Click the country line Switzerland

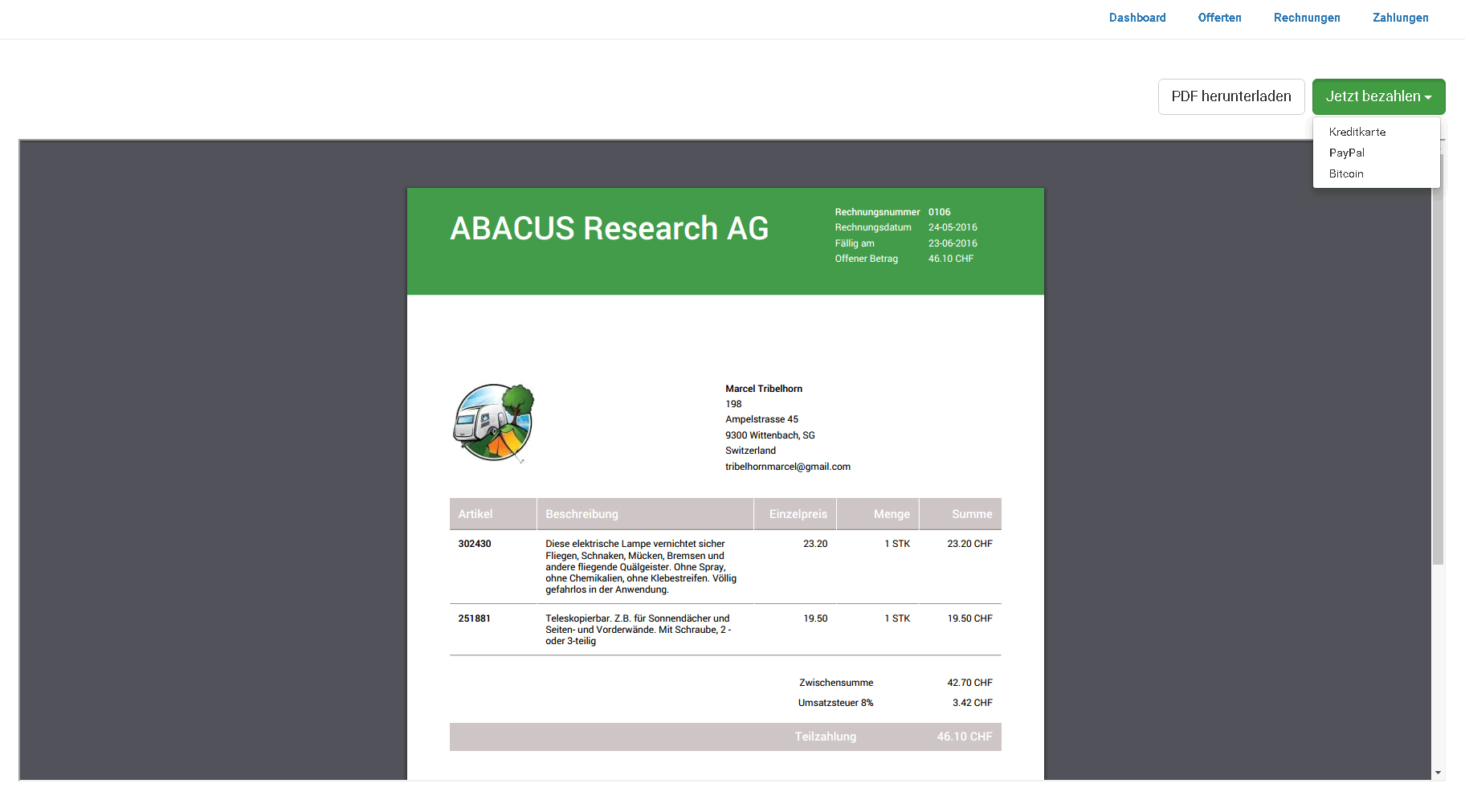pos(750,451)
